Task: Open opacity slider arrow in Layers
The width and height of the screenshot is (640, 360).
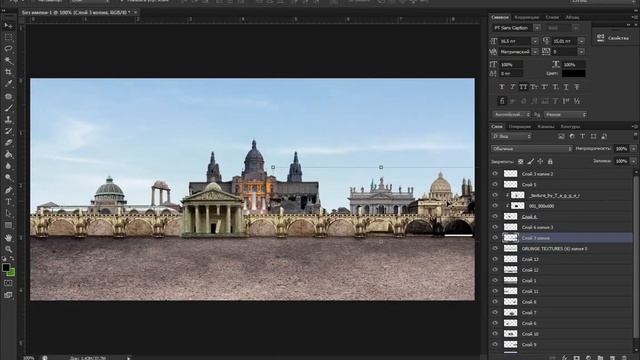Action: tap(633, 149)
